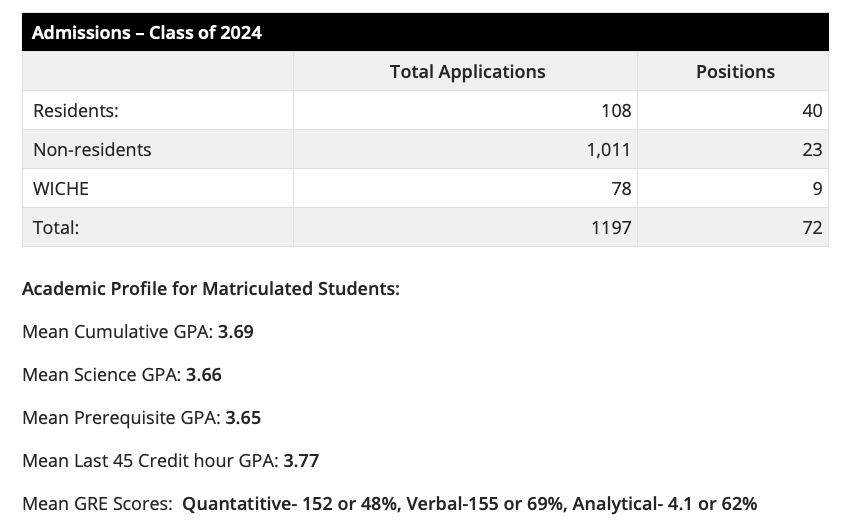844x528 pixels.
Task: Click the total applications value 1197
Action: 611,228
